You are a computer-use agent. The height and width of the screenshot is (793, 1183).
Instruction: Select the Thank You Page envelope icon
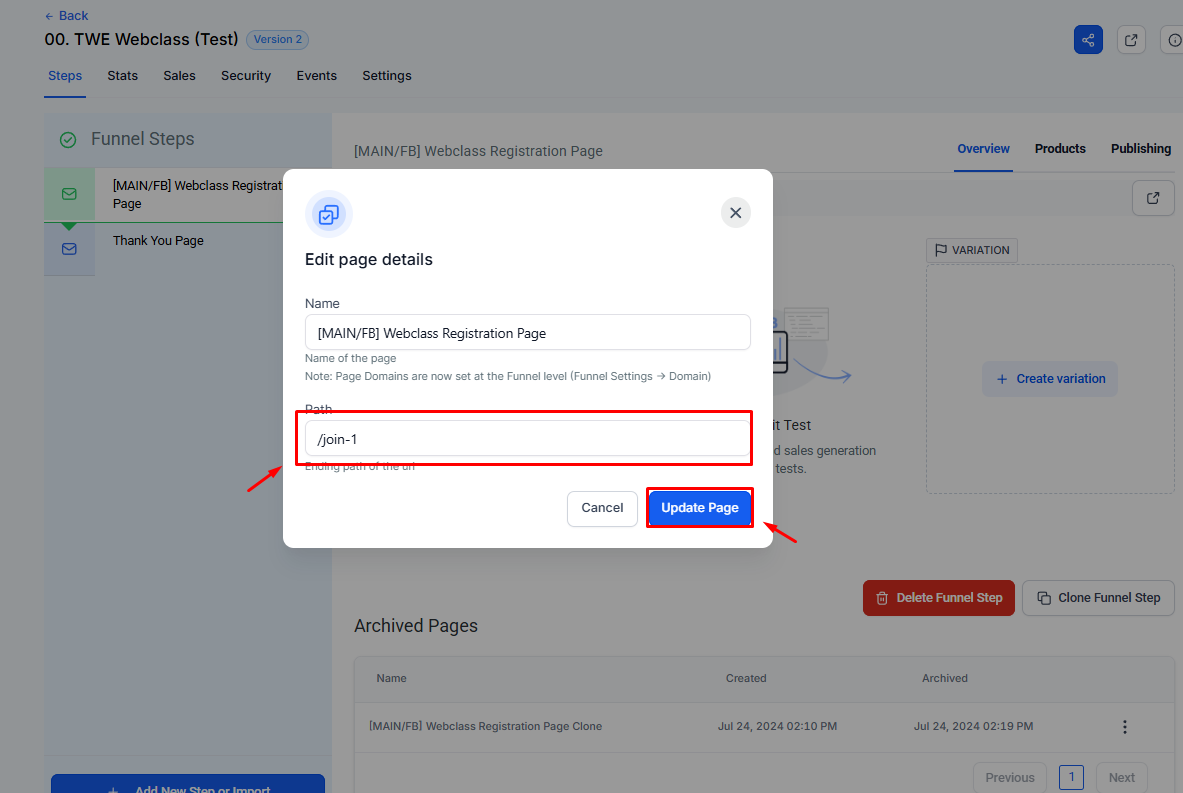(69, 249)
